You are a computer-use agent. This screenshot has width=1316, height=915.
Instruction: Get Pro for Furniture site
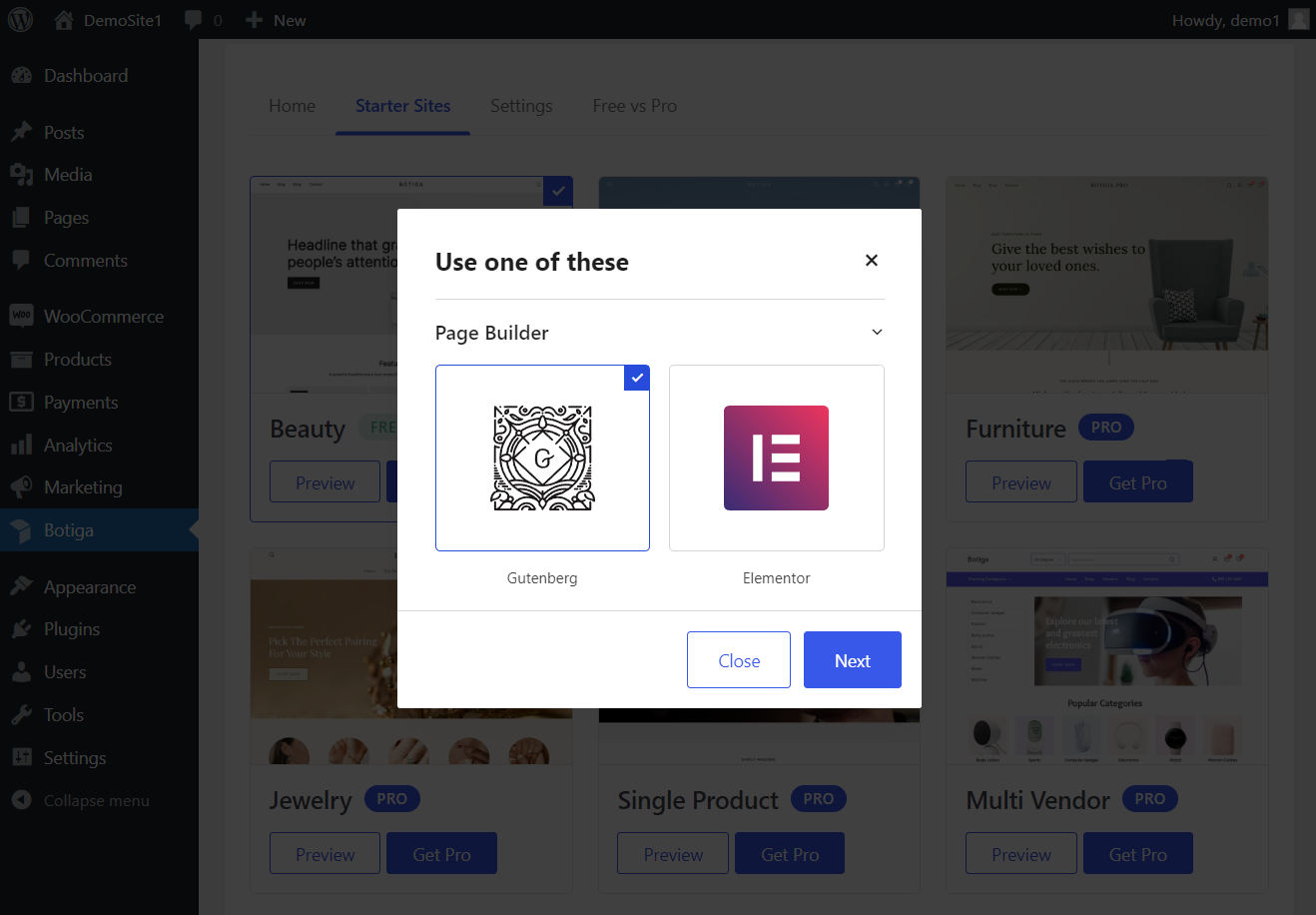pos(1138,482)
